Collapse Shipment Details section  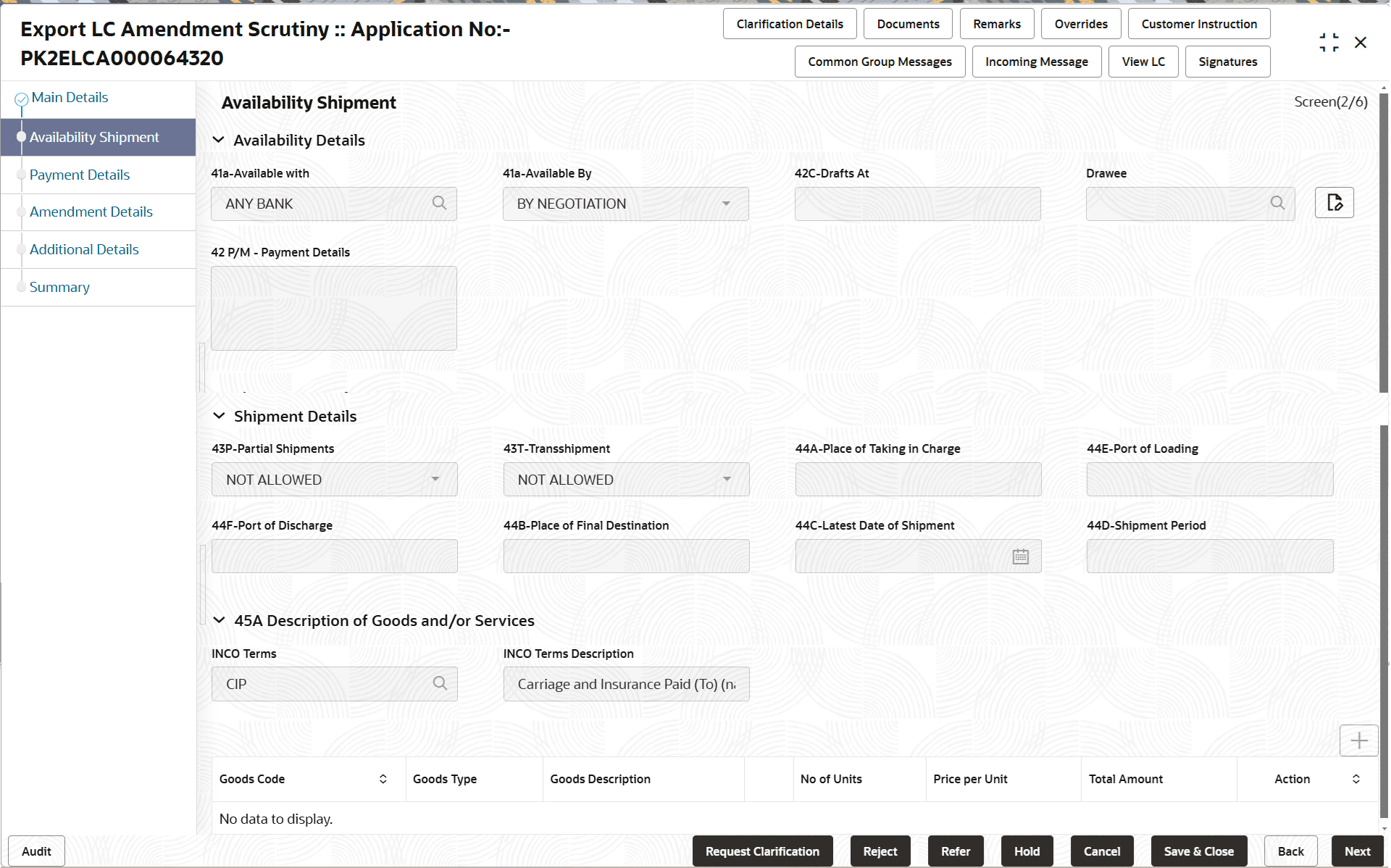tap(219, 416)
